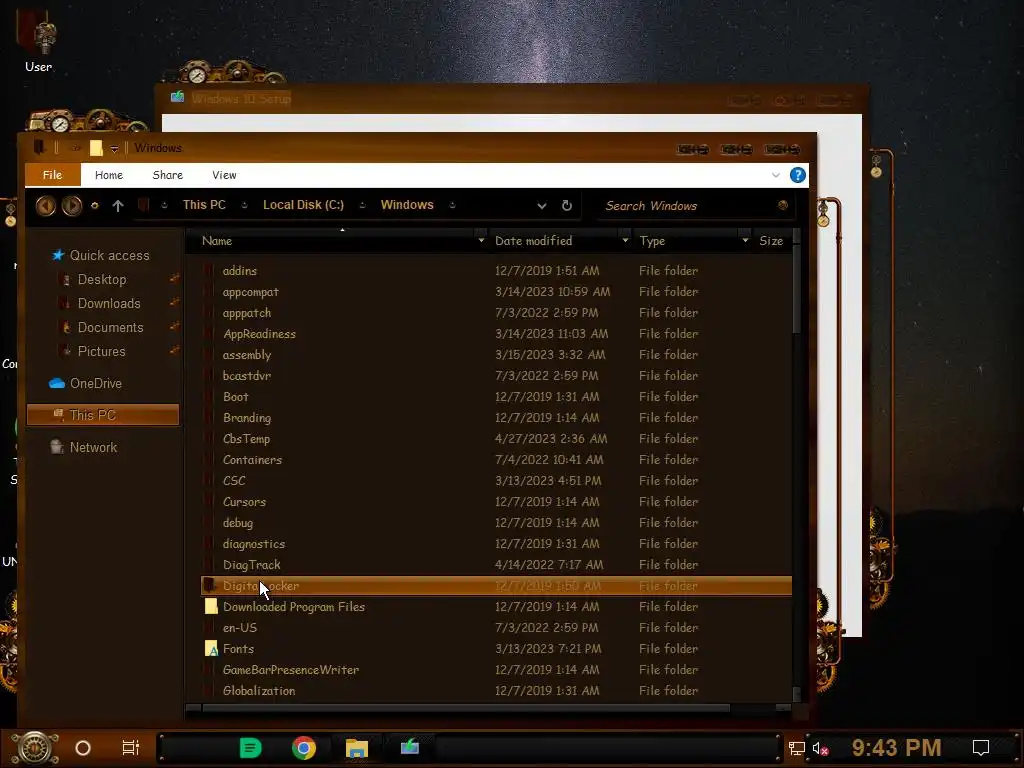The width and height of the screenshot is (1024, 768).
Task: Open the Name column filter dropdown
Action: (x=481, y=240)
